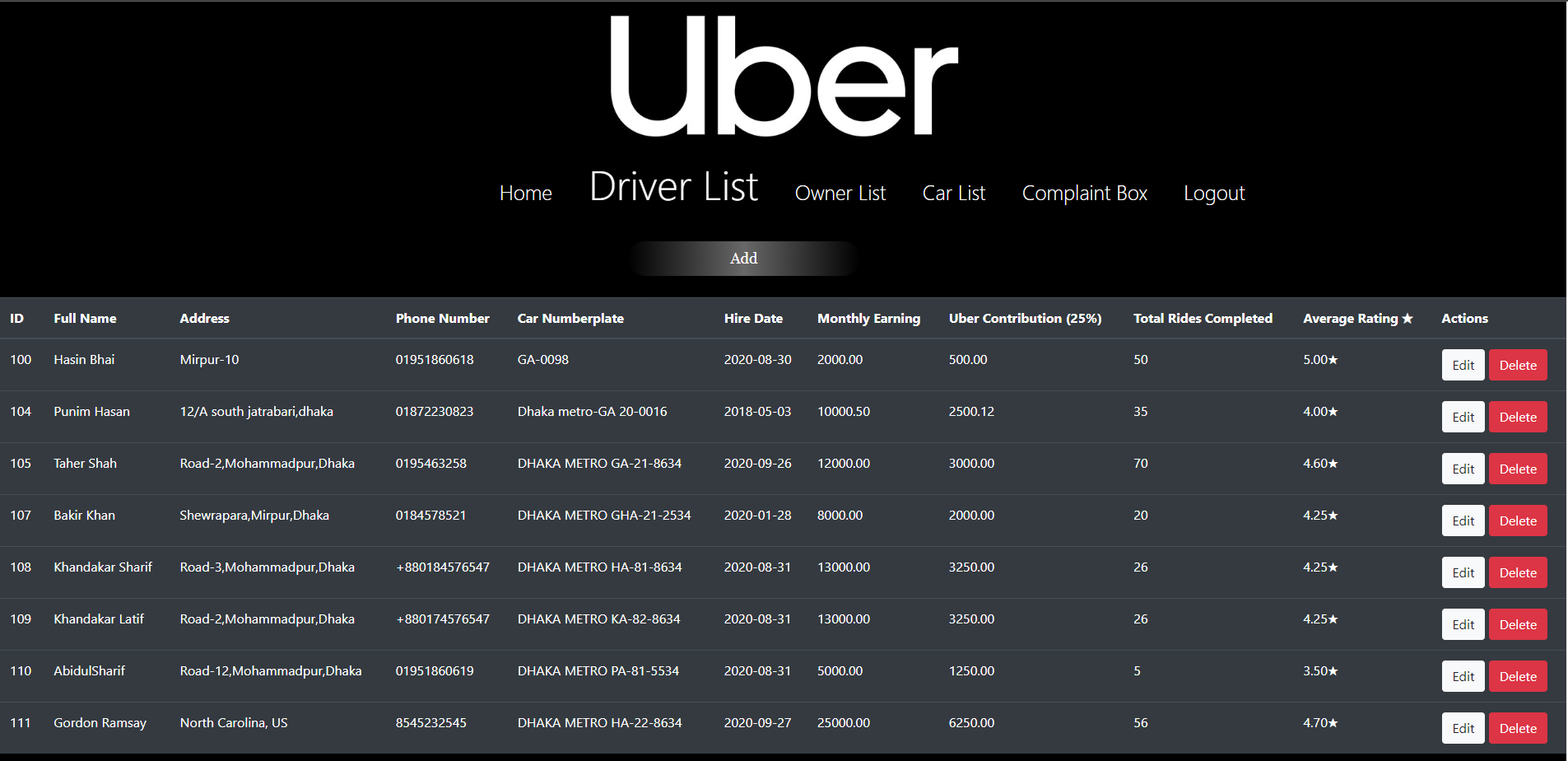Select monthly earning 25000.00
1568x761 pixels.
pyautogui.click(x=844, y=722)
